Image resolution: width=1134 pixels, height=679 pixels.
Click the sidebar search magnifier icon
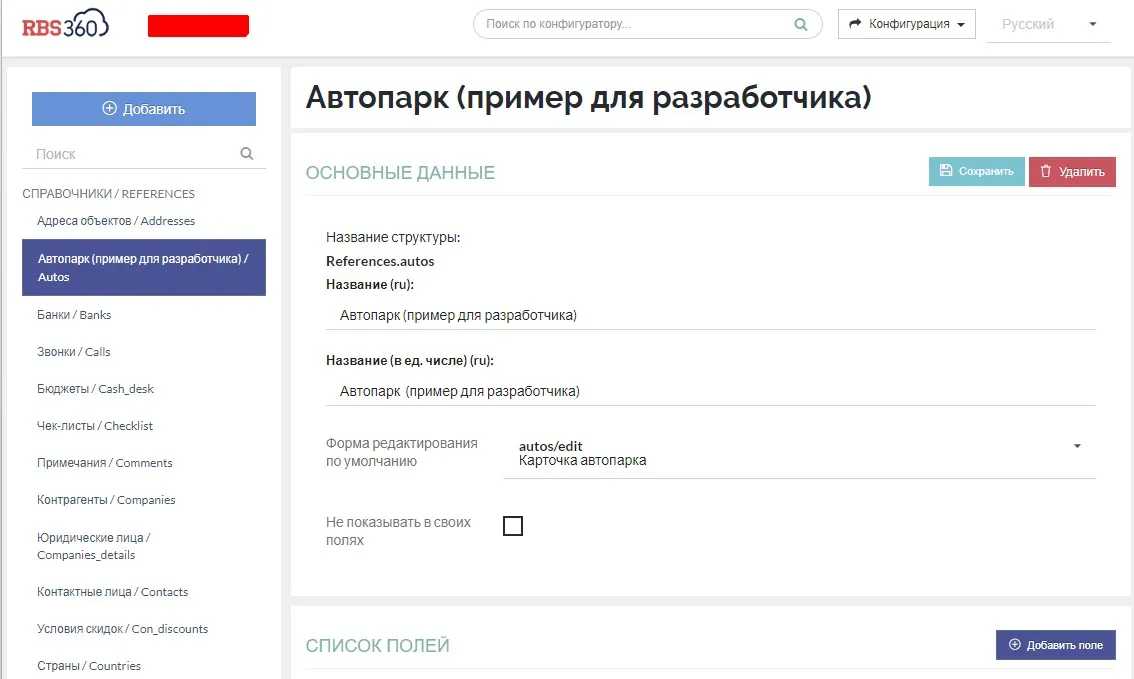pyautogui.click(x=247, y=154)
